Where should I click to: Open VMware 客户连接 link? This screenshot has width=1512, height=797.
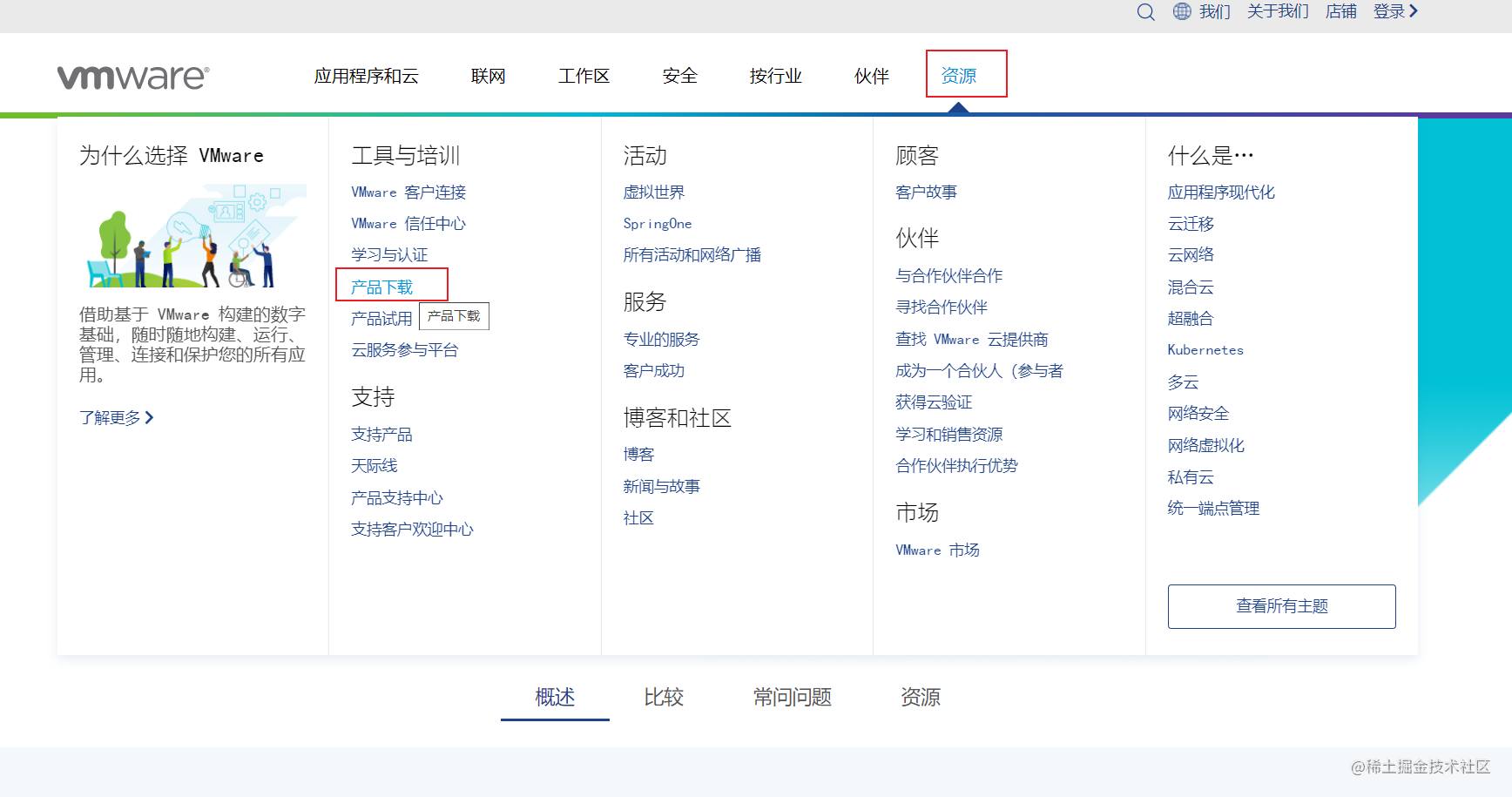408,192
